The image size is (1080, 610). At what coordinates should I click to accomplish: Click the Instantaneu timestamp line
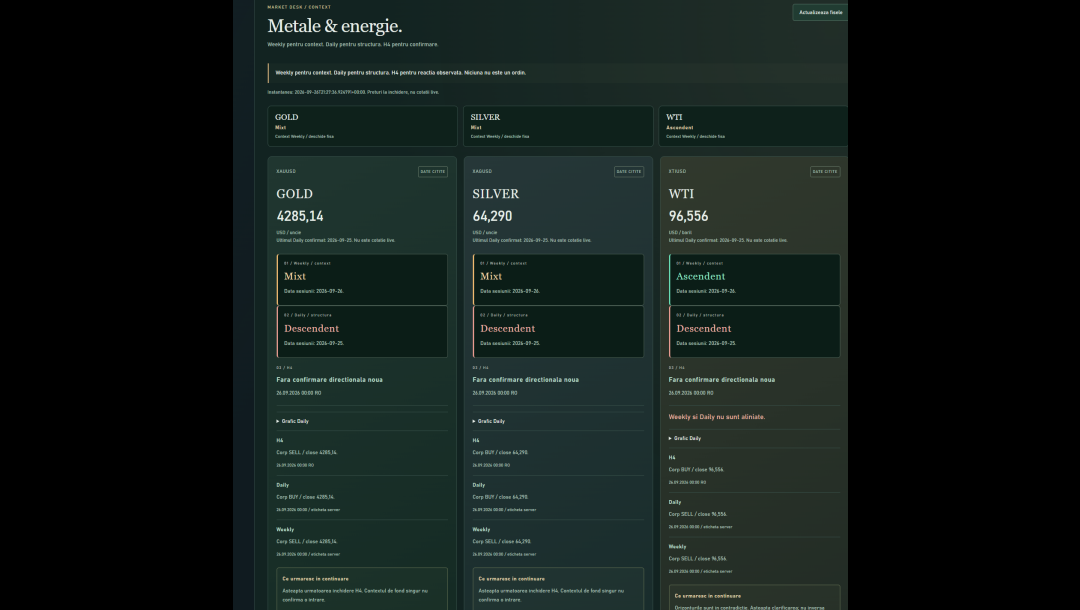pyautogui.click(x=353, y=92)
